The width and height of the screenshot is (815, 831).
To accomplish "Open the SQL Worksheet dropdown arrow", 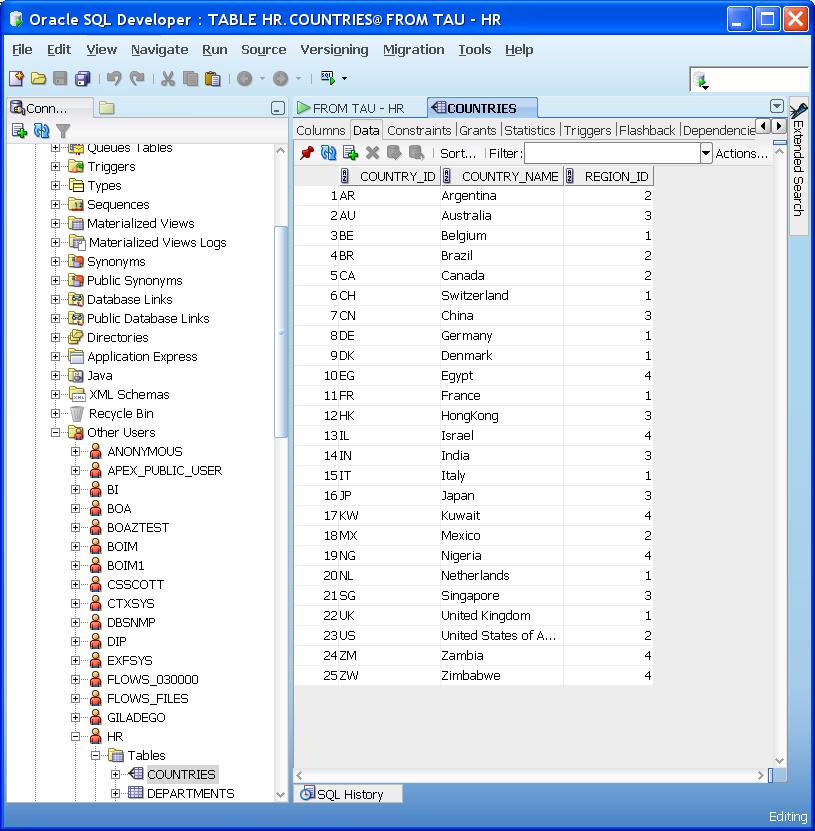I will click(x=344, y=78).
